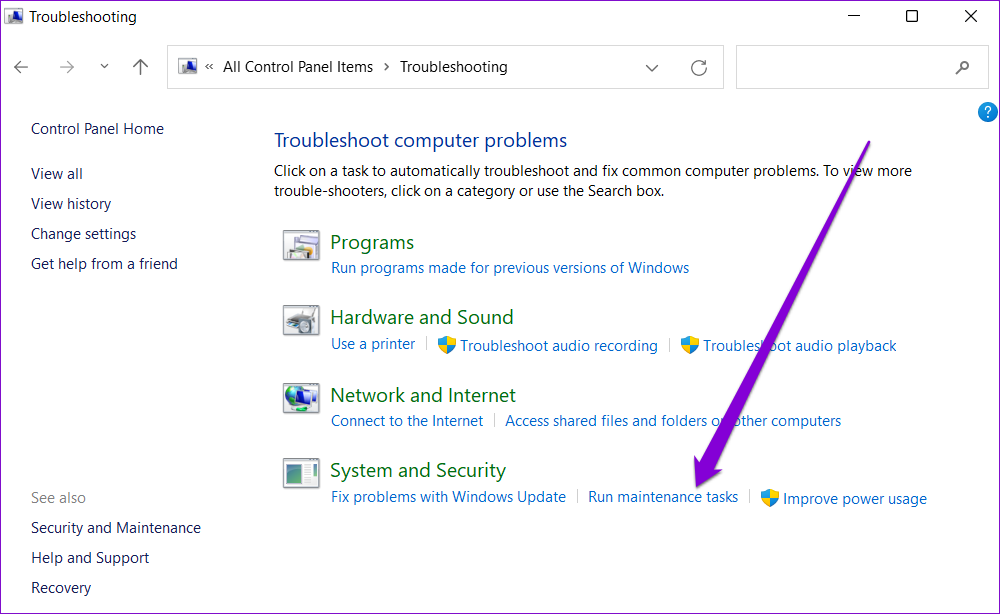The image size is (1000, 614).
Task: Open the Programs category heading
Action: [x=372, y=242]
